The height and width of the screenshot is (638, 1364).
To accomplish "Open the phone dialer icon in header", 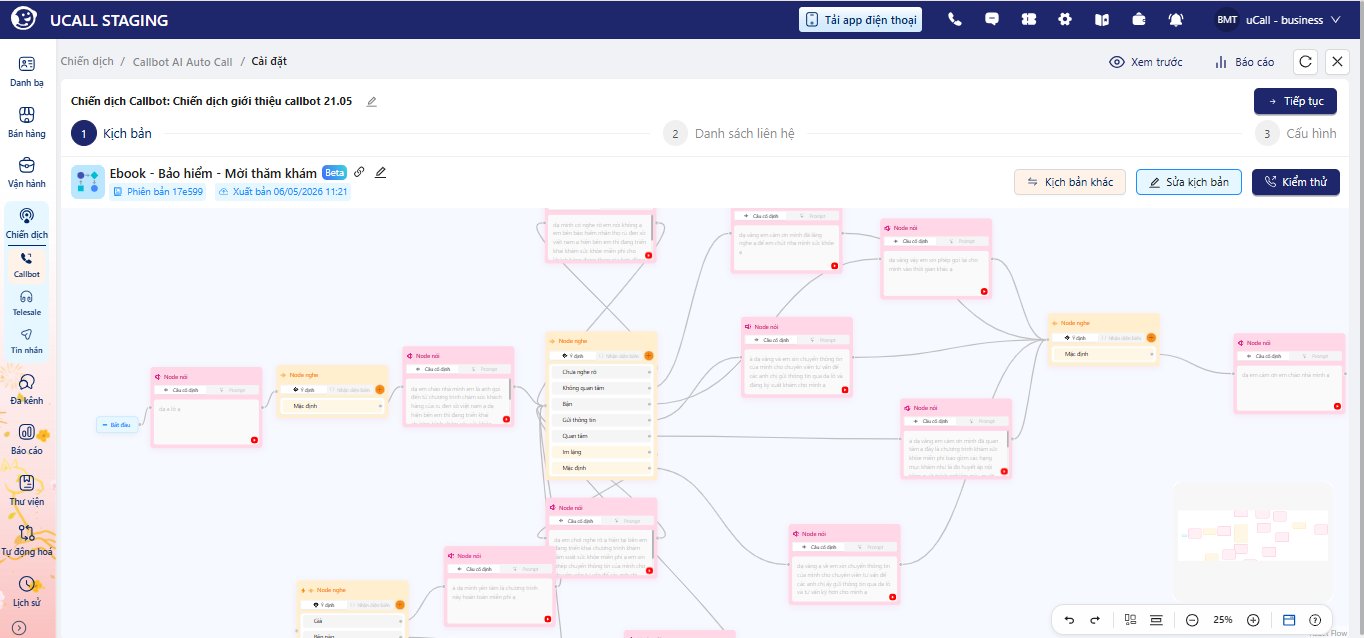I will coord(955,19).
